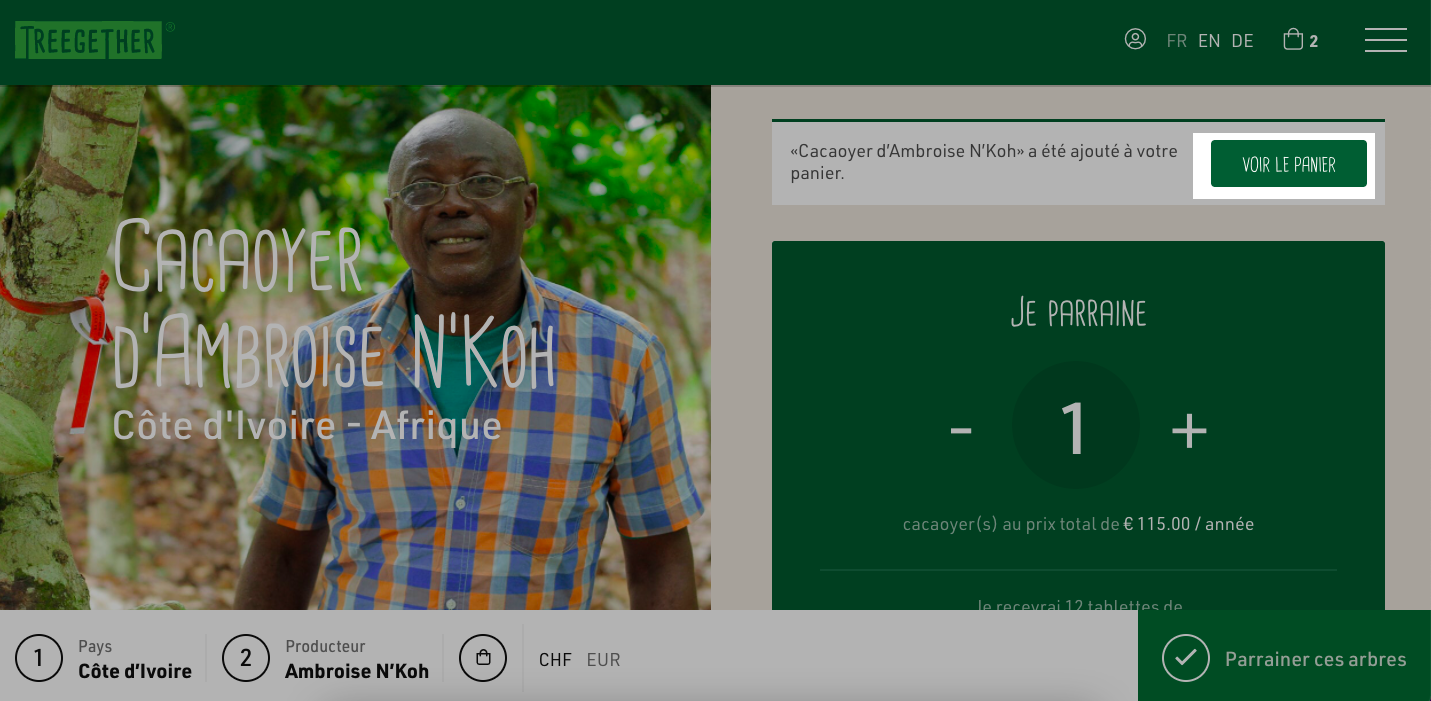Image resolution: width=1431 pixels, height=701 pixels.
Task: Click the quantity number 1 field
Action: (1075, 426)
